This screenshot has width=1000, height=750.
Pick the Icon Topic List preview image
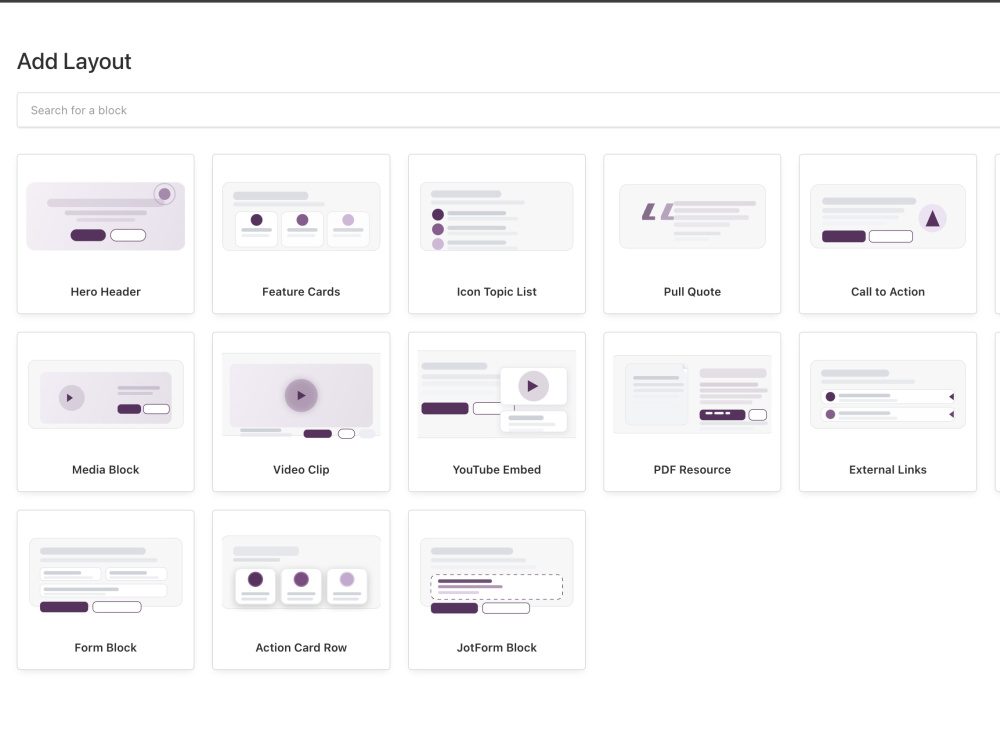(497, 216)
